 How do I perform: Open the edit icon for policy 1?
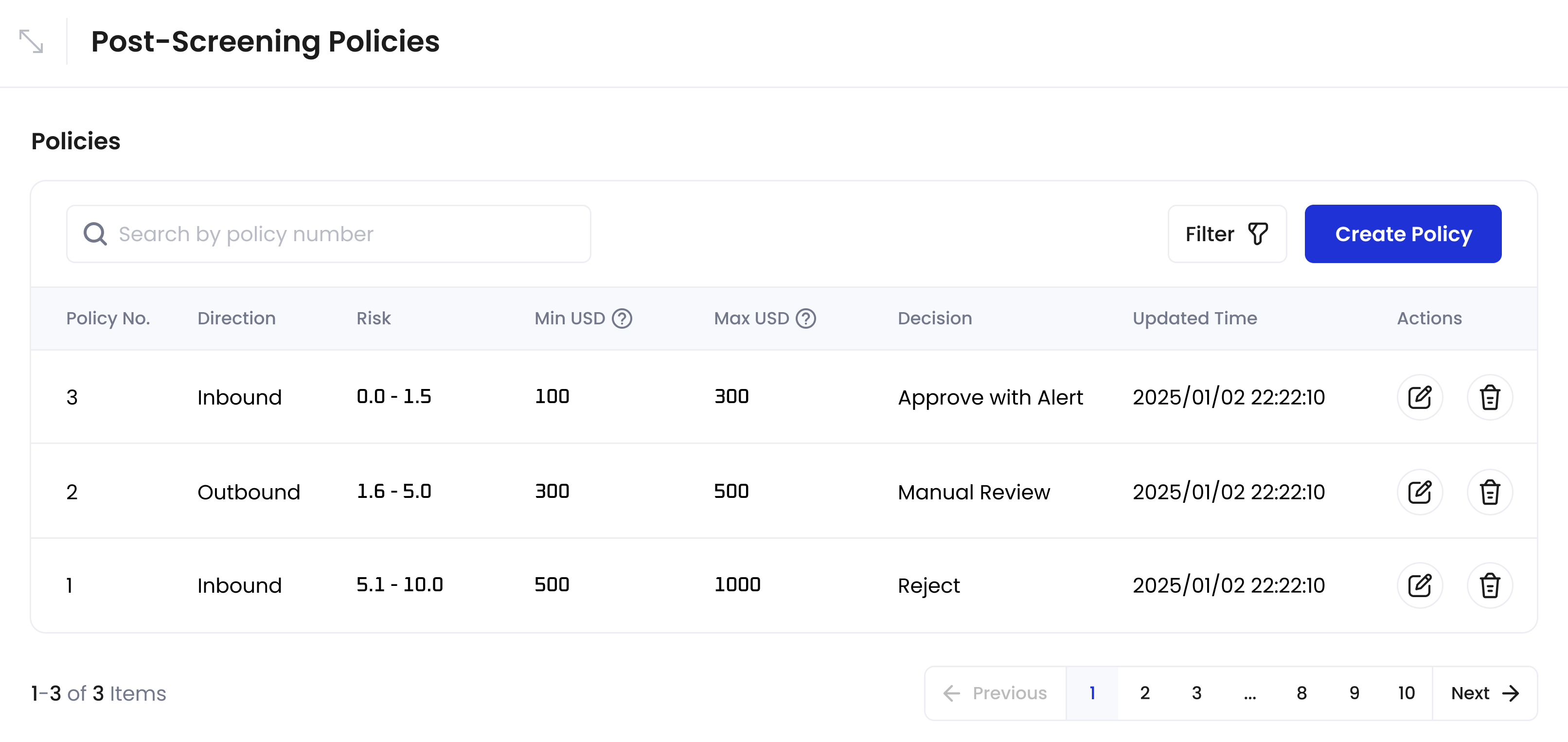(1420, 585)
